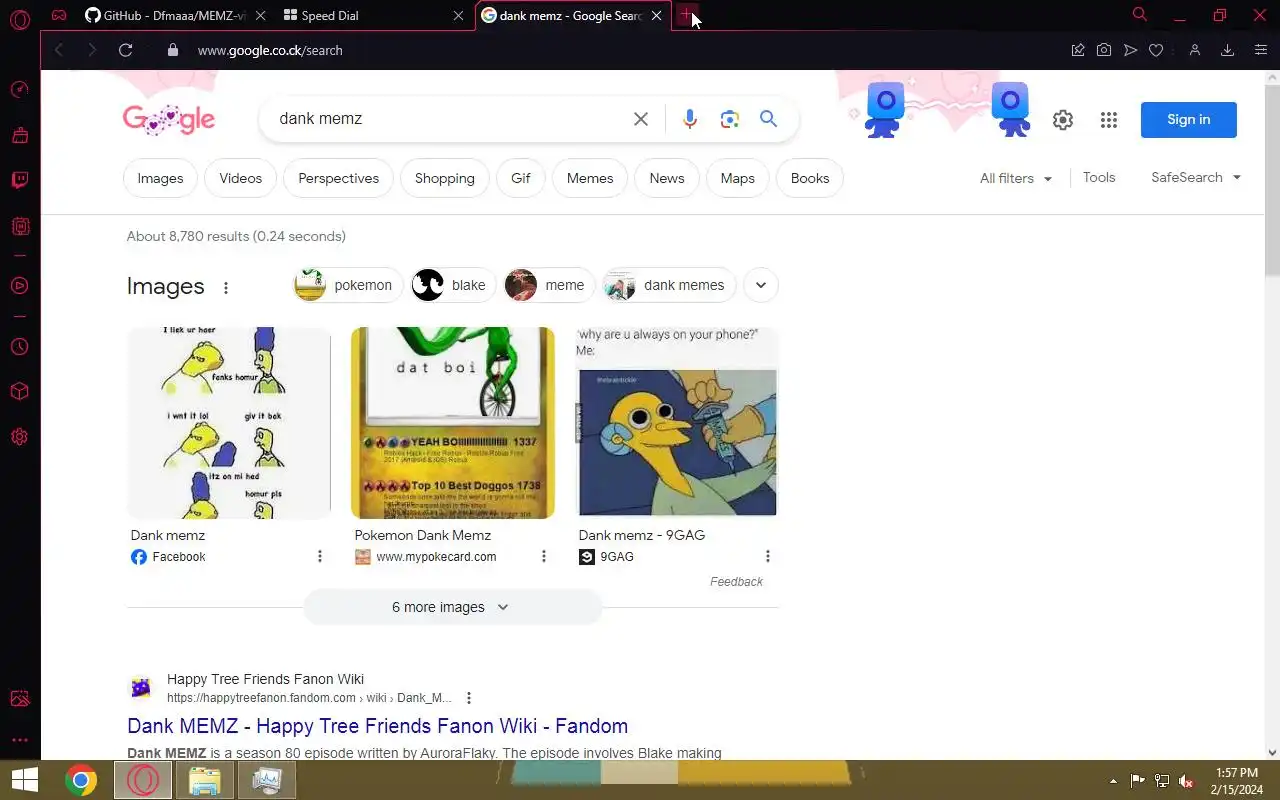Open the Opera main menu logo

coord(19,19)
